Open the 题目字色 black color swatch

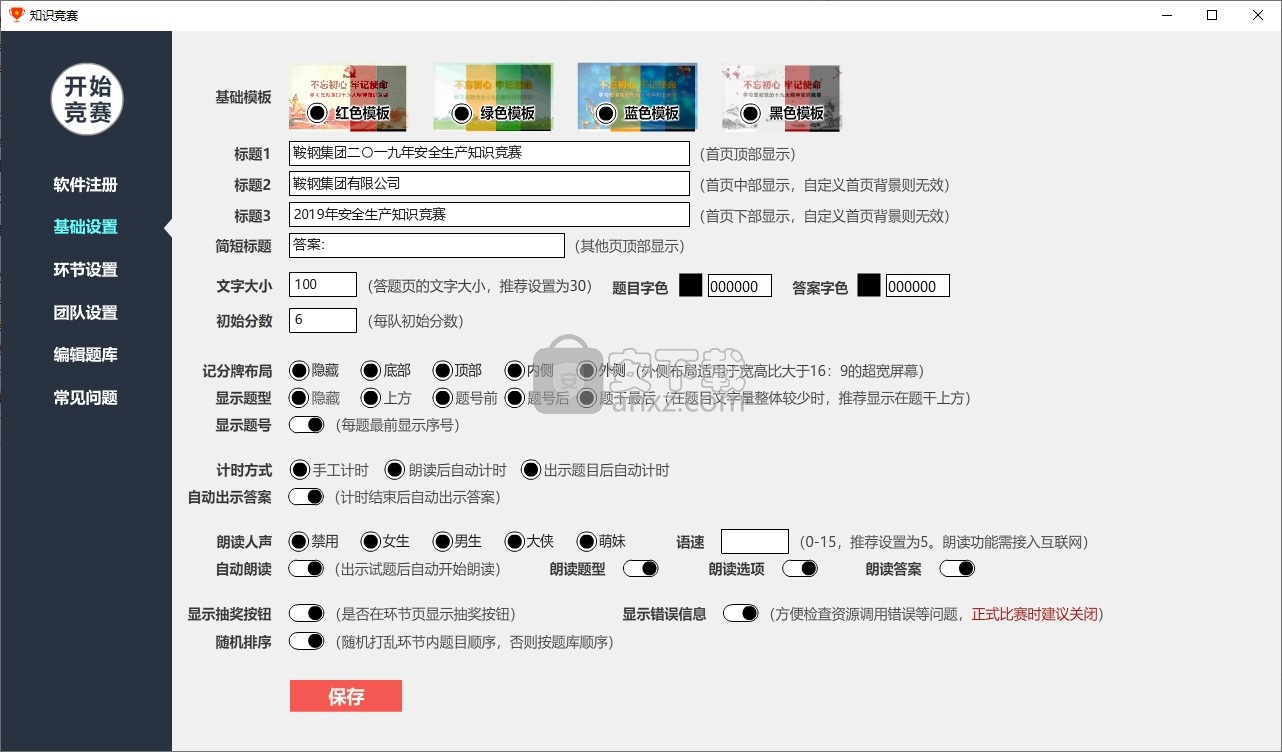click(690, 285)
